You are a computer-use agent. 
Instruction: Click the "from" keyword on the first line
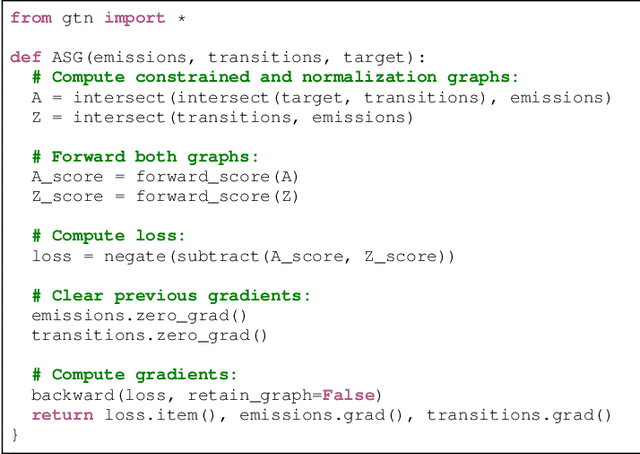pyautogui.click(x=30, y=18)
